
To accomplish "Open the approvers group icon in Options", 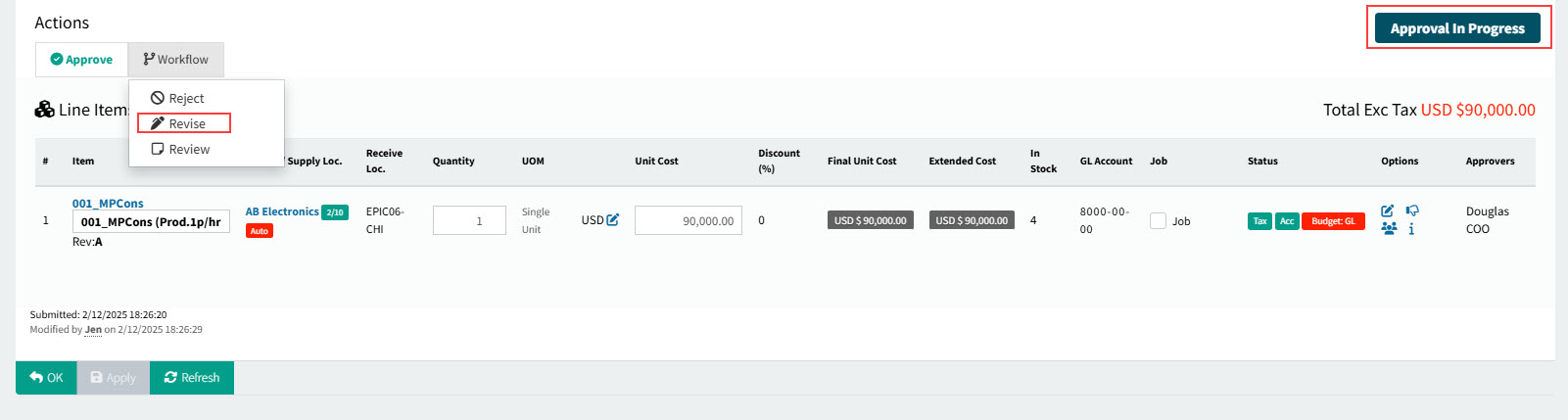I will pyautogui.click(x=1388, y=229).
